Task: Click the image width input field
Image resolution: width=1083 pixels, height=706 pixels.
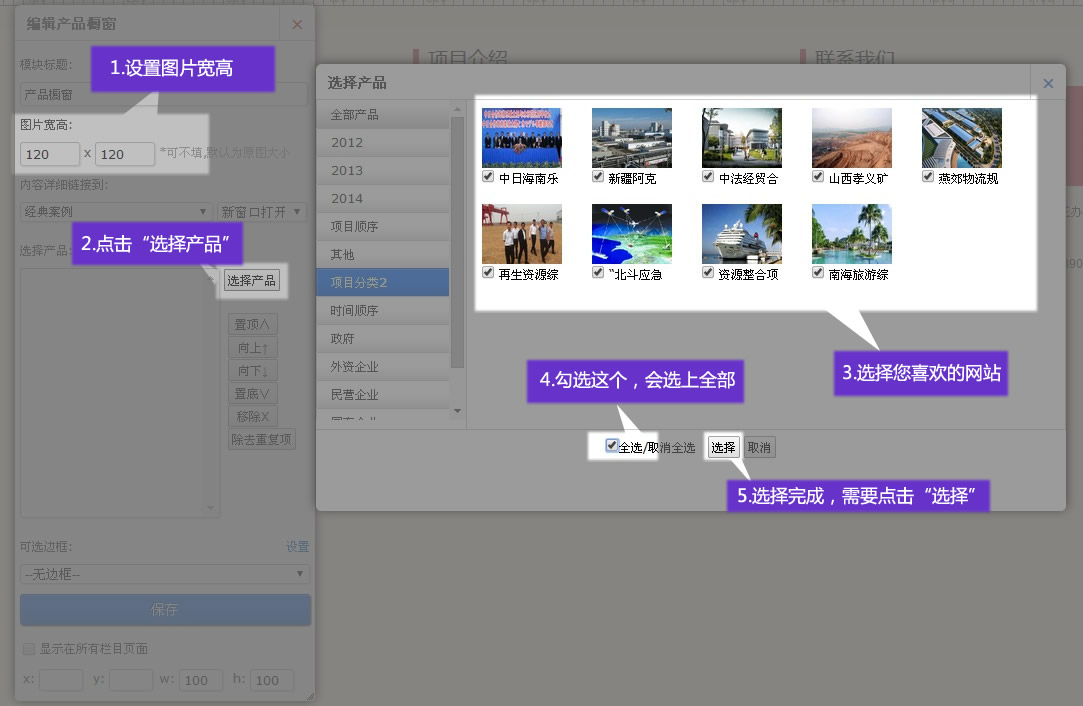Action: (x=50, y=154)
